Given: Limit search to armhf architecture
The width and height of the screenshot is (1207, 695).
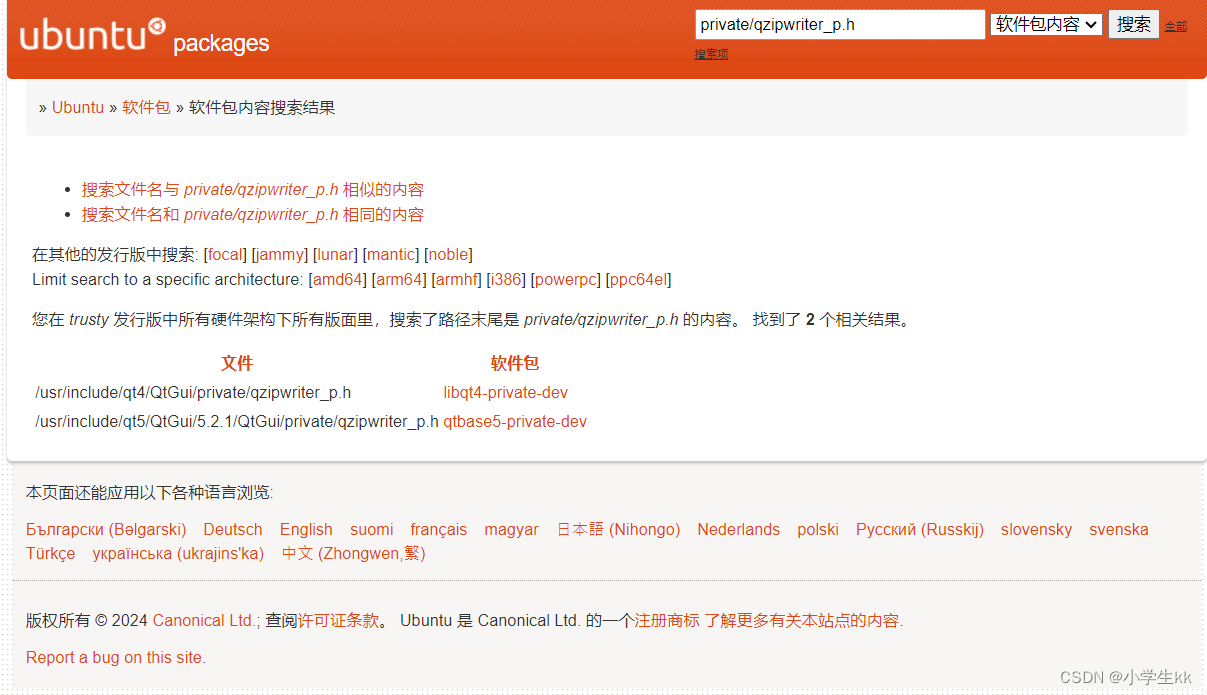Looking at the screenshot, I should (x=458, y=280).
